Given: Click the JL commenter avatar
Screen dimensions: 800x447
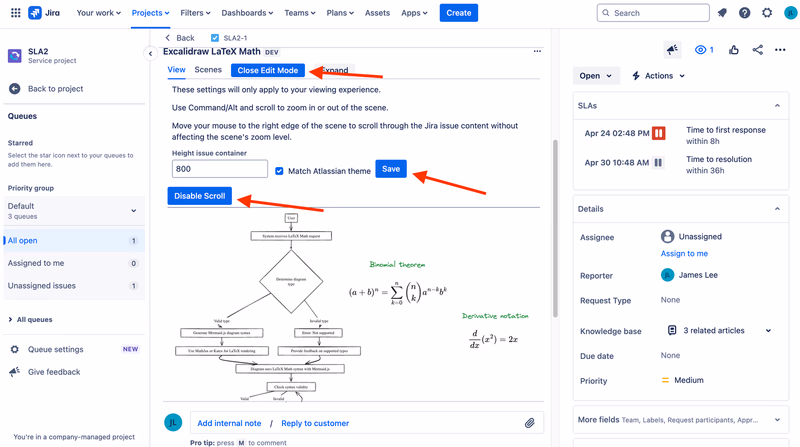Looking at the screenshot, I should coord(173,423).
